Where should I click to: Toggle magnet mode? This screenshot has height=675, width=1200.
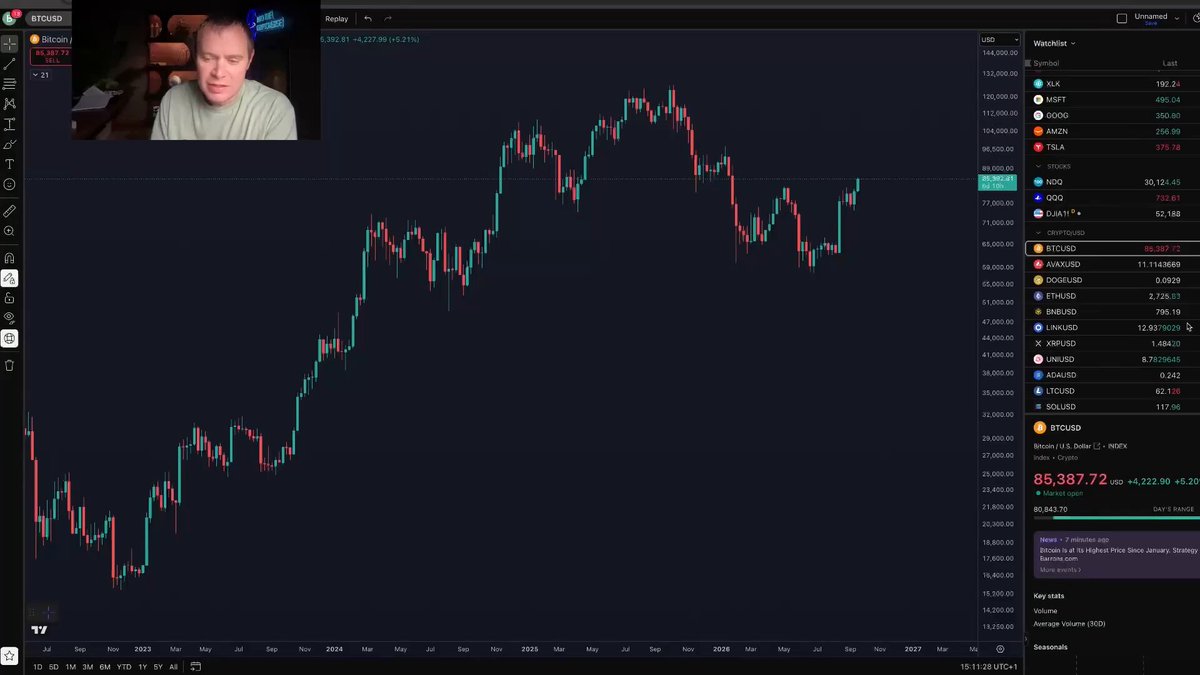(x=10, y=258)
